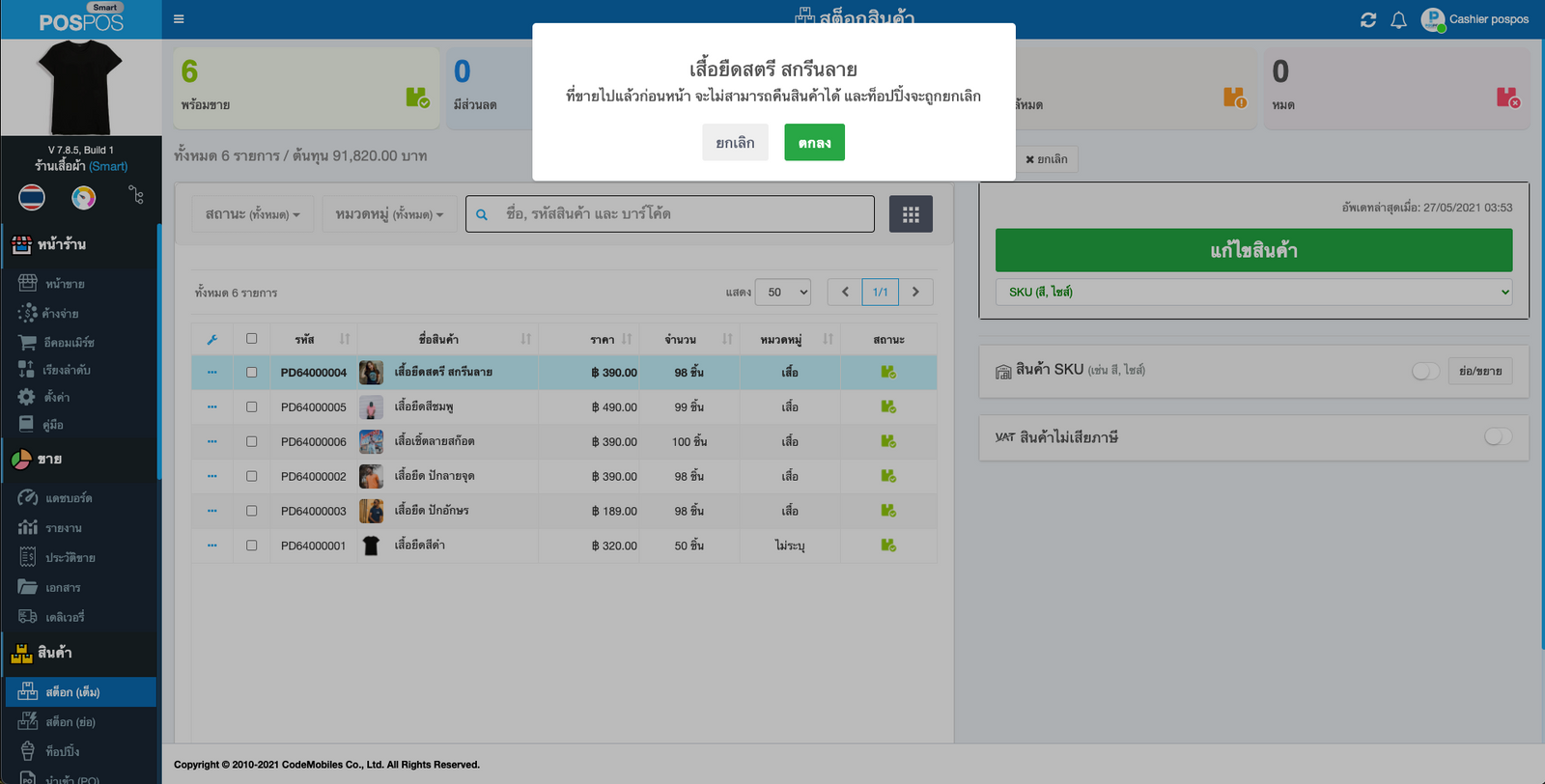The height and width of the screenshot is (784, 1545).
Task: Click the notification bell icon
Action: click(1398, 20)
